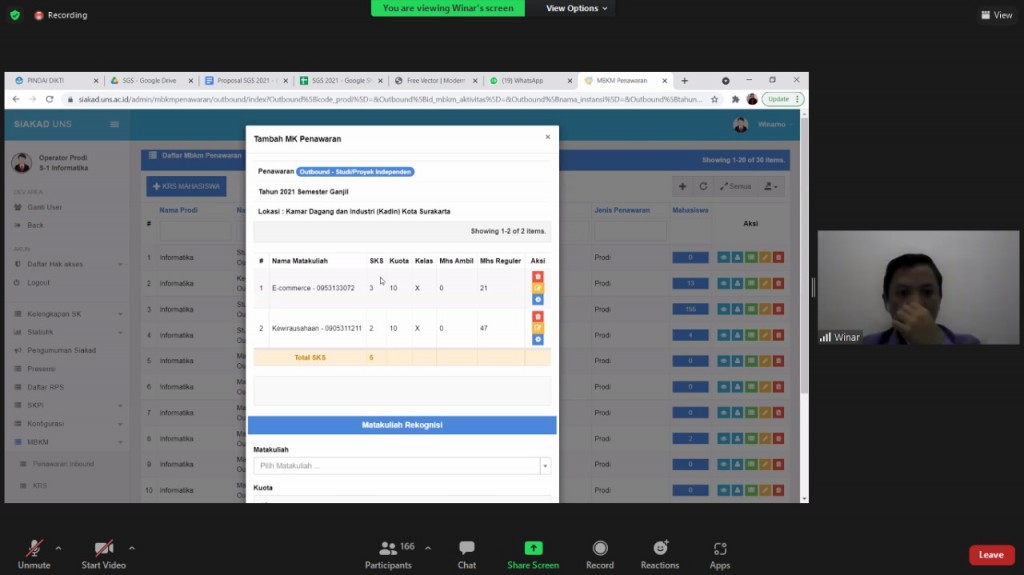Start video in Zoom toolbar
Screen dimensions: 1024x575
(103, 554)
